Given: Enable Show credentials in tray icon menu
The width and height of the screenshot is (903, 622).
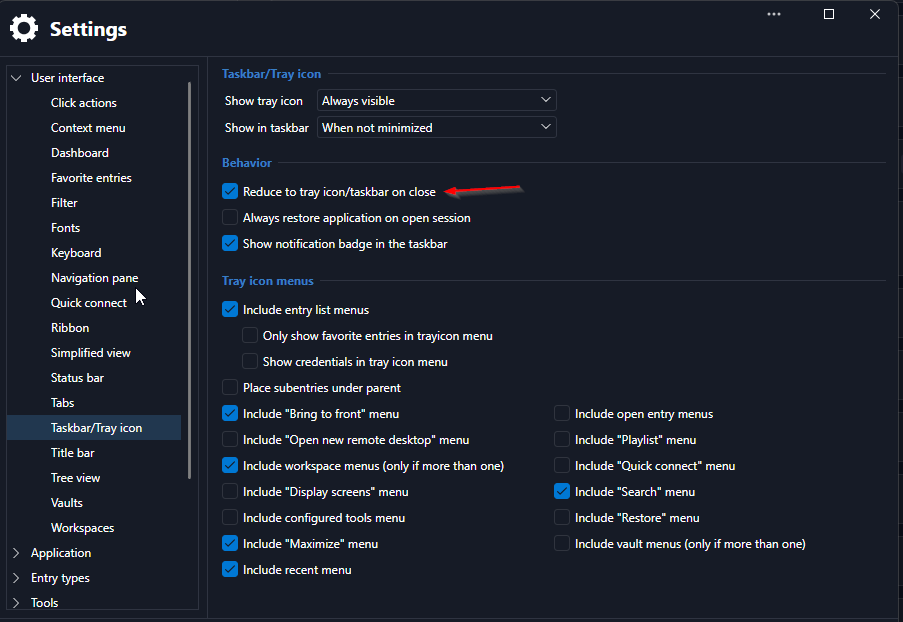Looking at the screenshot, I should tap(250, 361).
